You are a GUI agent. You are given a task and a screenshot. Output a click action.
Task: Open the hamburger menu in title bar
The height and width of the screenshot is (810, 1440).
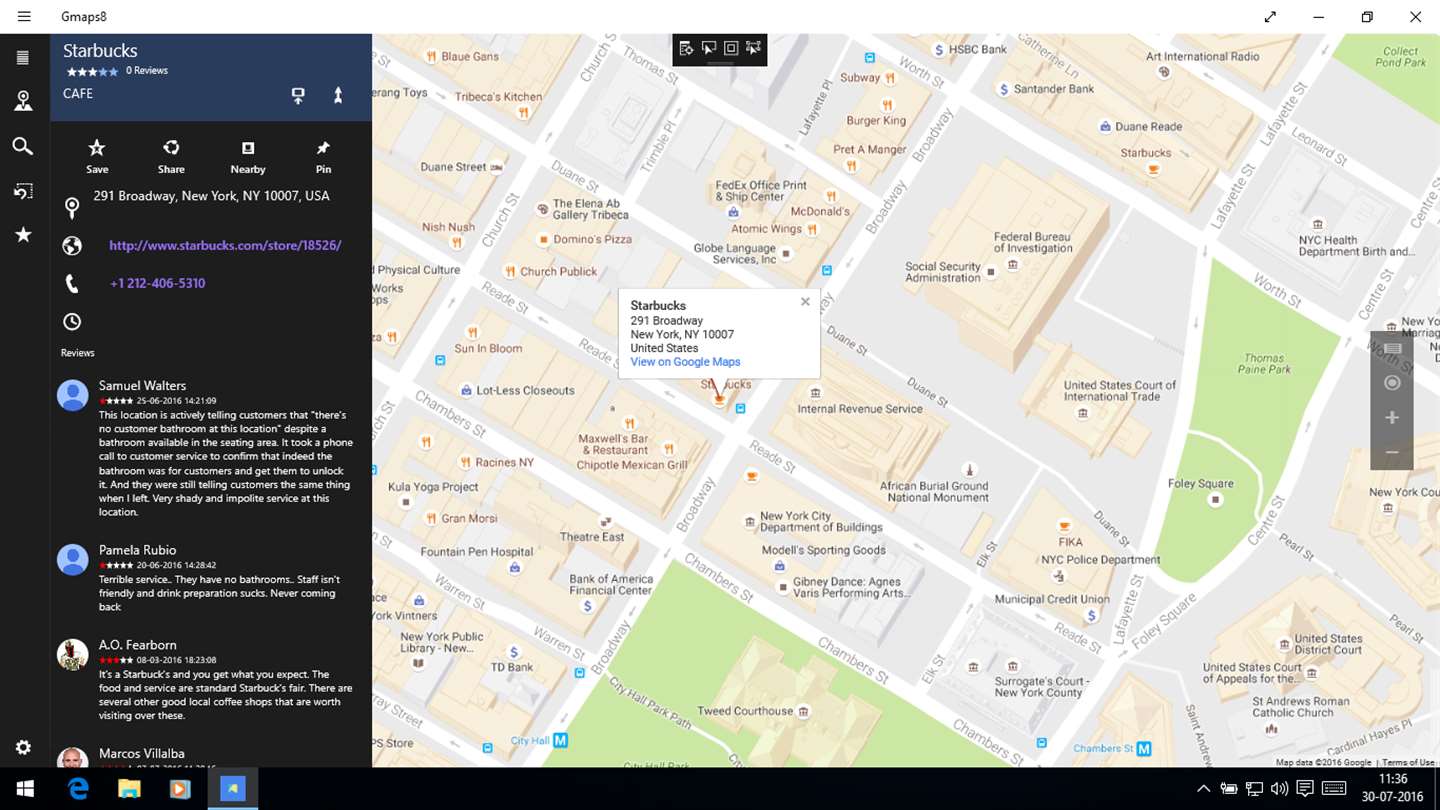click(x=24, y=17)
